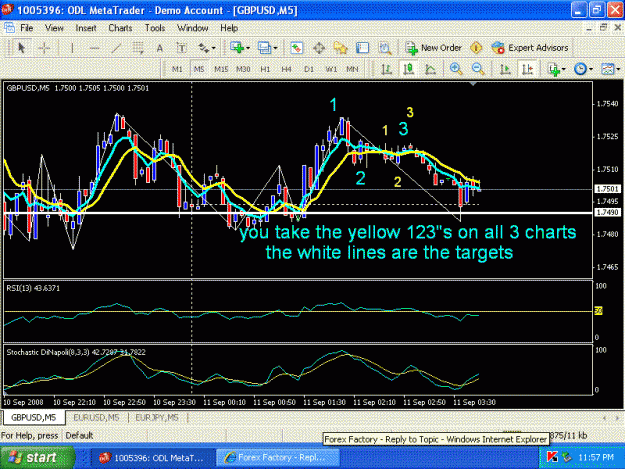
Task: Select the crosshair tool
Action: [44, 48]
